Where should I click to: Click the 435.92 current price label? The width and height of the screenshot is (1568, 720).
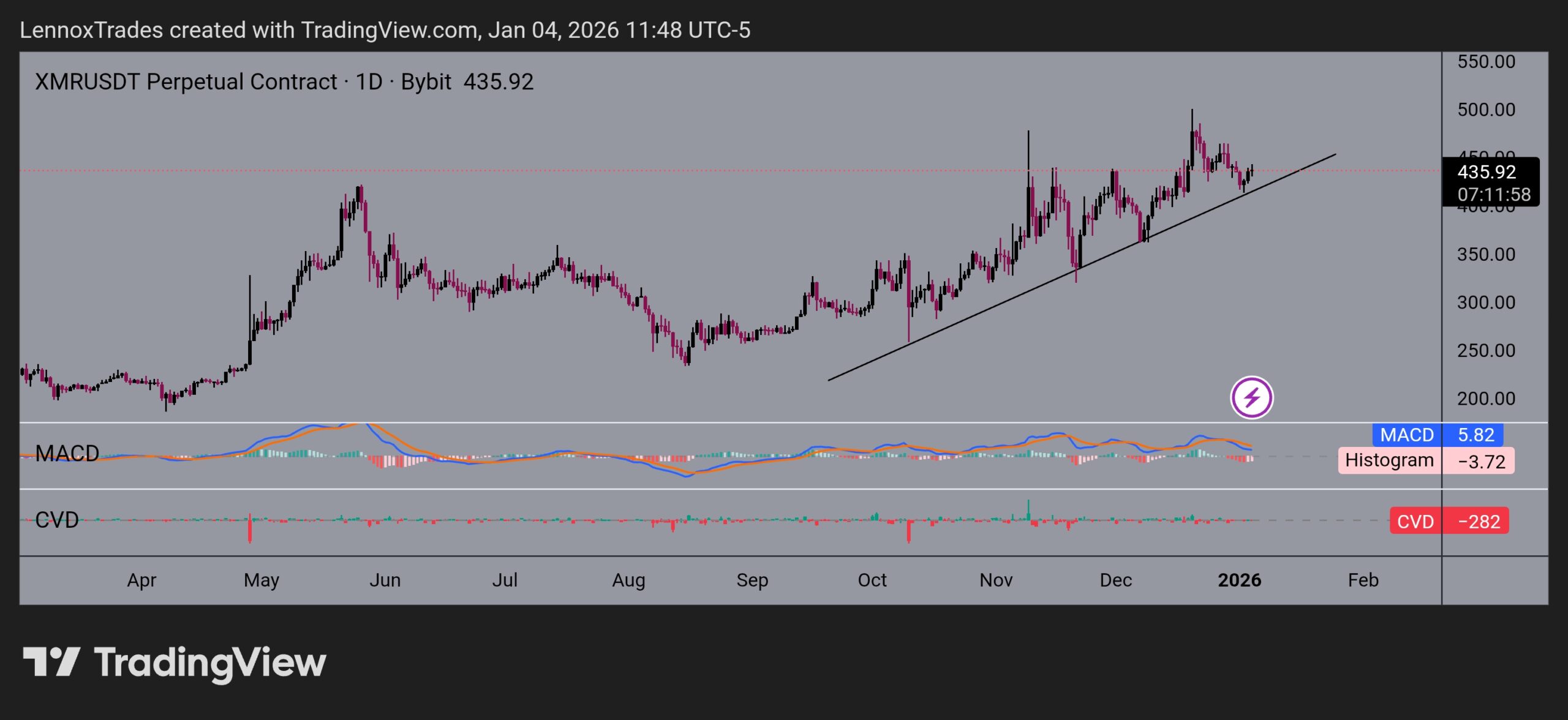point(1487,171)
